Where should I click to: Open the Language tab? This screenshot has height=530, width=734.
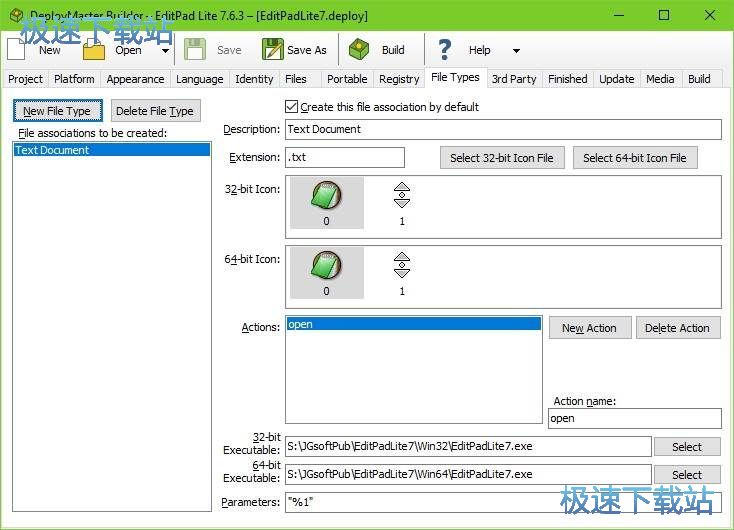click(200, 79)
